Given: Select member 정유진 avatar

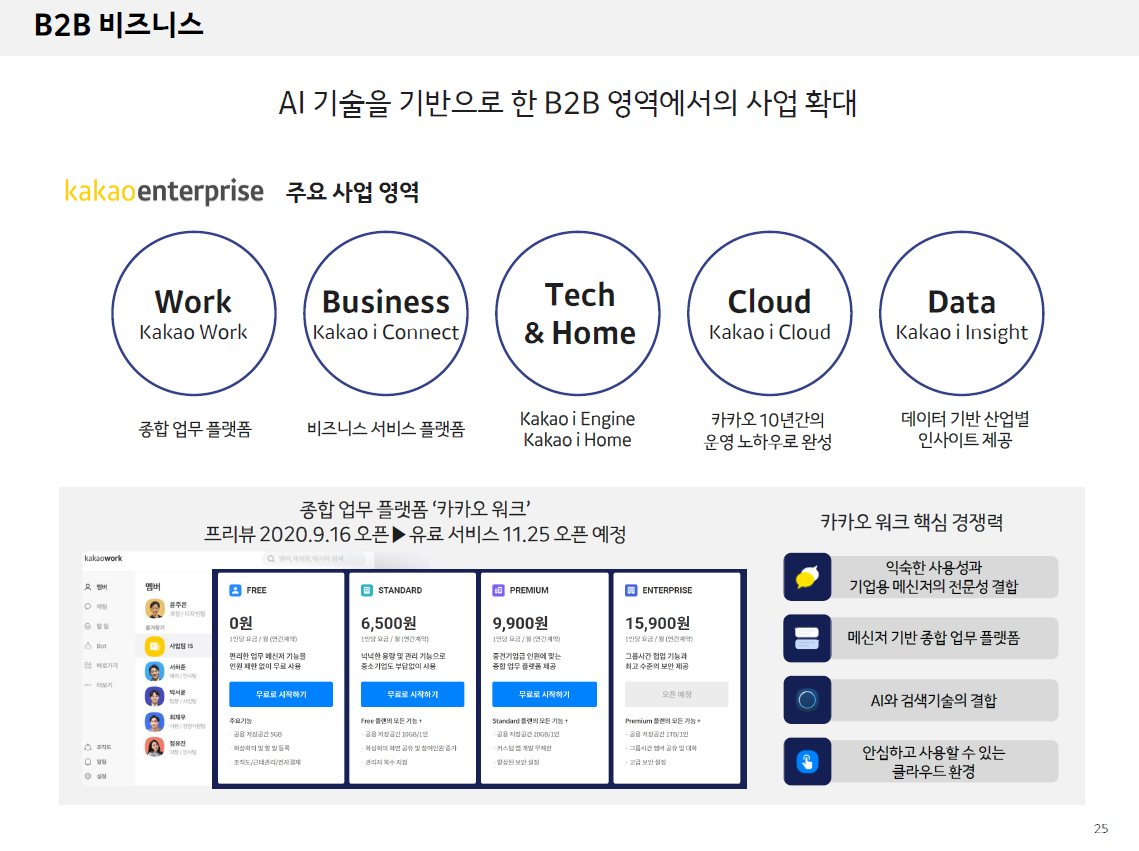Looking at the screenshot, I should pos(155,746).
